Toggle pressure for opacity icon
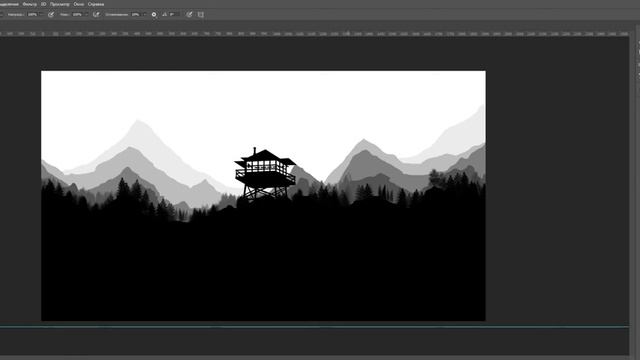 [51, 14]
